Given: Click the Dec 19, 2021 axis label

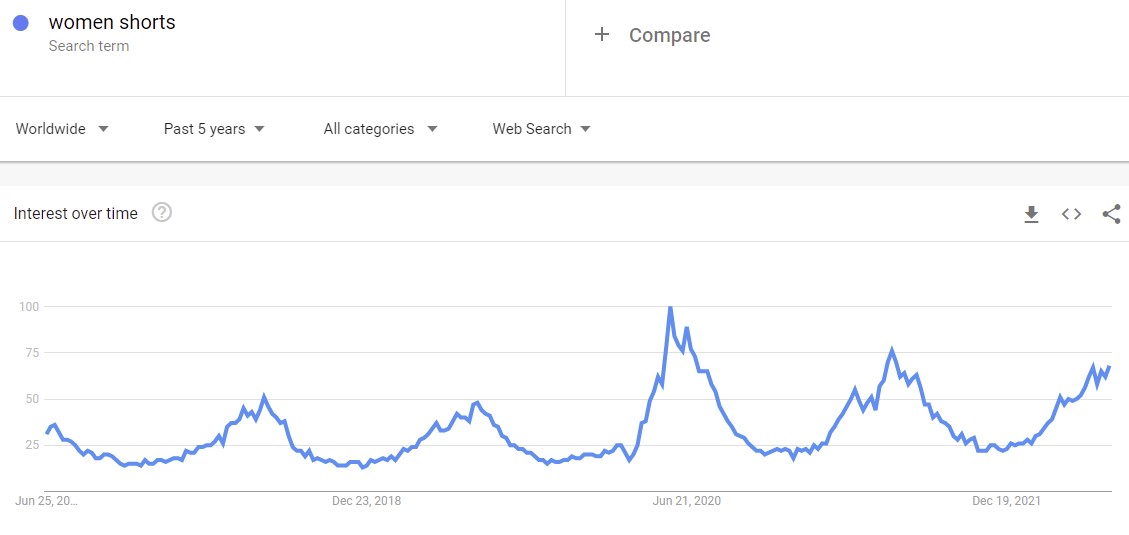Looking at the screenshot, I should tap(1007, 501).
